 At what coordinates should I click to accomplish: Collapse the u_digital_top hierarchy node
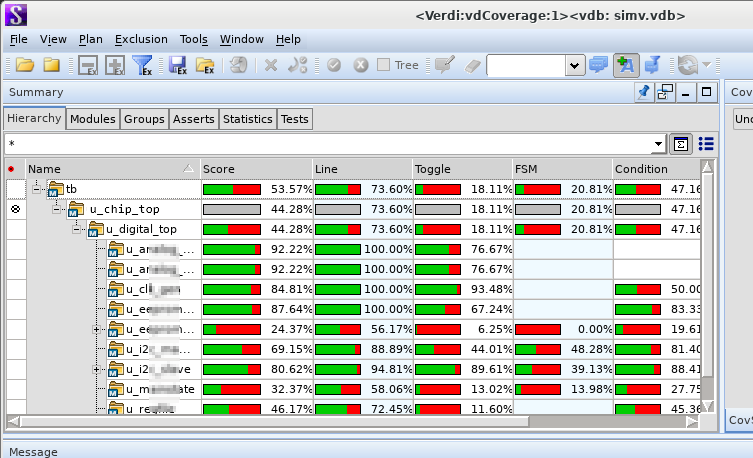tap(78, 229)
